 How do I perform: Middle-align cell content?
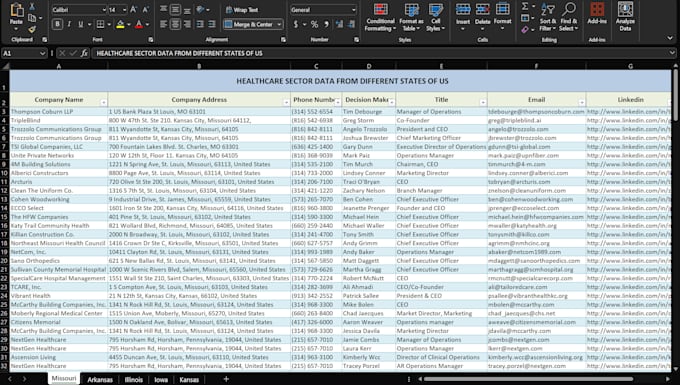coord(175,9)
